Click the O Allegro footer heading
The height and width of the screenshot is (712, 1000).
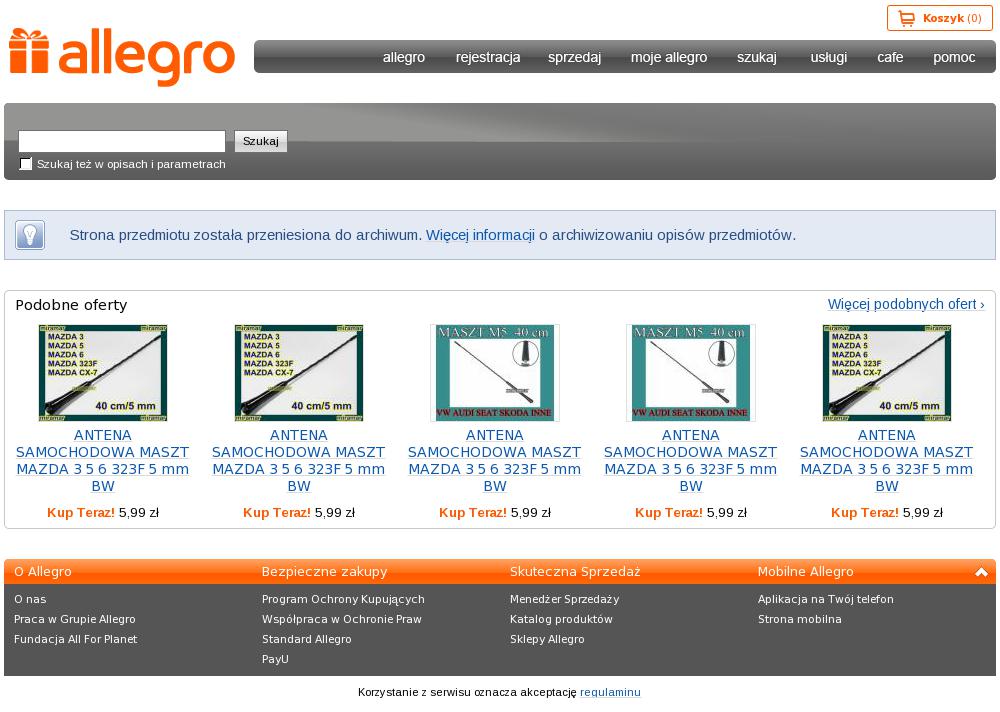coord(43,572)
